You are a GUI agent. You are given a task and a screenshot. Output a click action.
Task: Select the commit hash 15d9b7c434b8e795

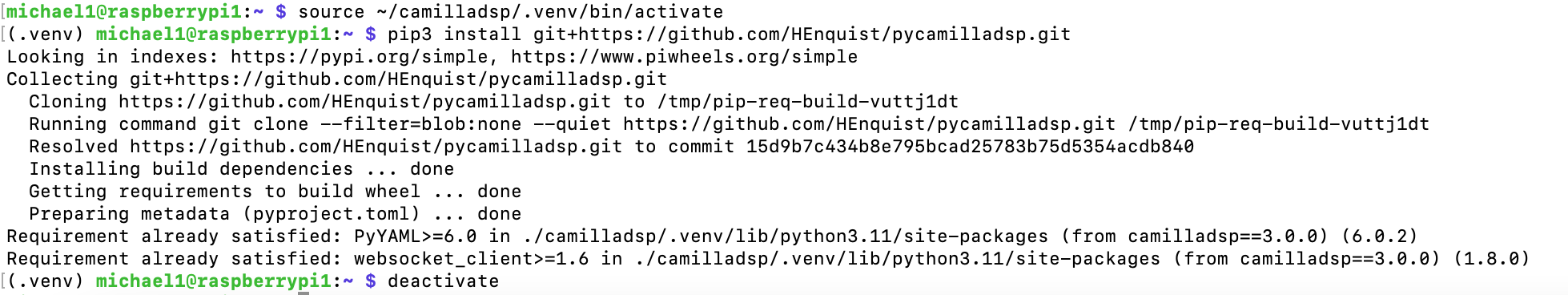970,147
